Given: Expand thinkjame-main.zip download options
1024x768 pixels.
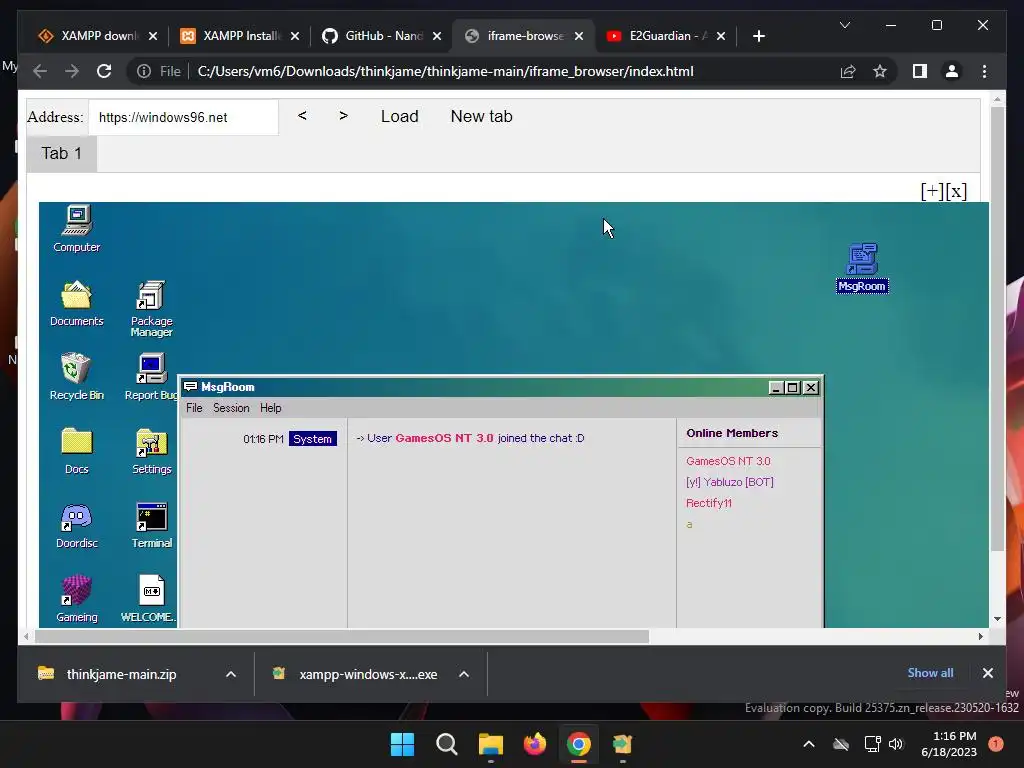Looking at the screenshot, I should click(231, 674).
